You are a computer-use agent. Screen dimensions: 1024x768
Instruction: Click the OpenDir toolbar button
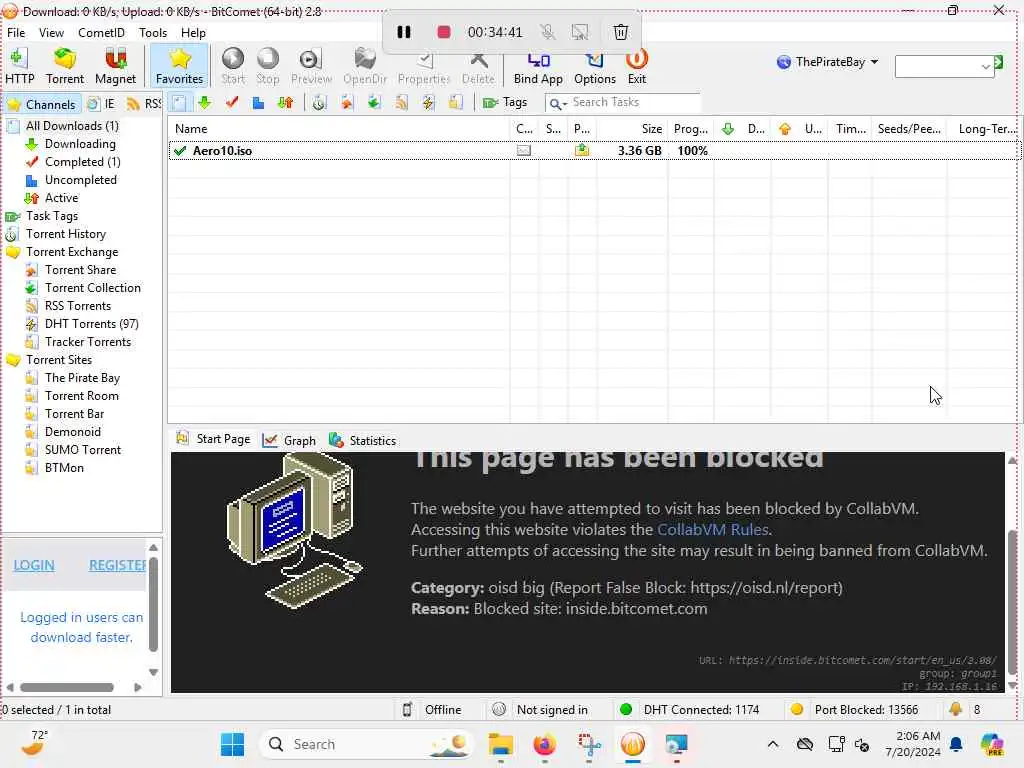365,67
